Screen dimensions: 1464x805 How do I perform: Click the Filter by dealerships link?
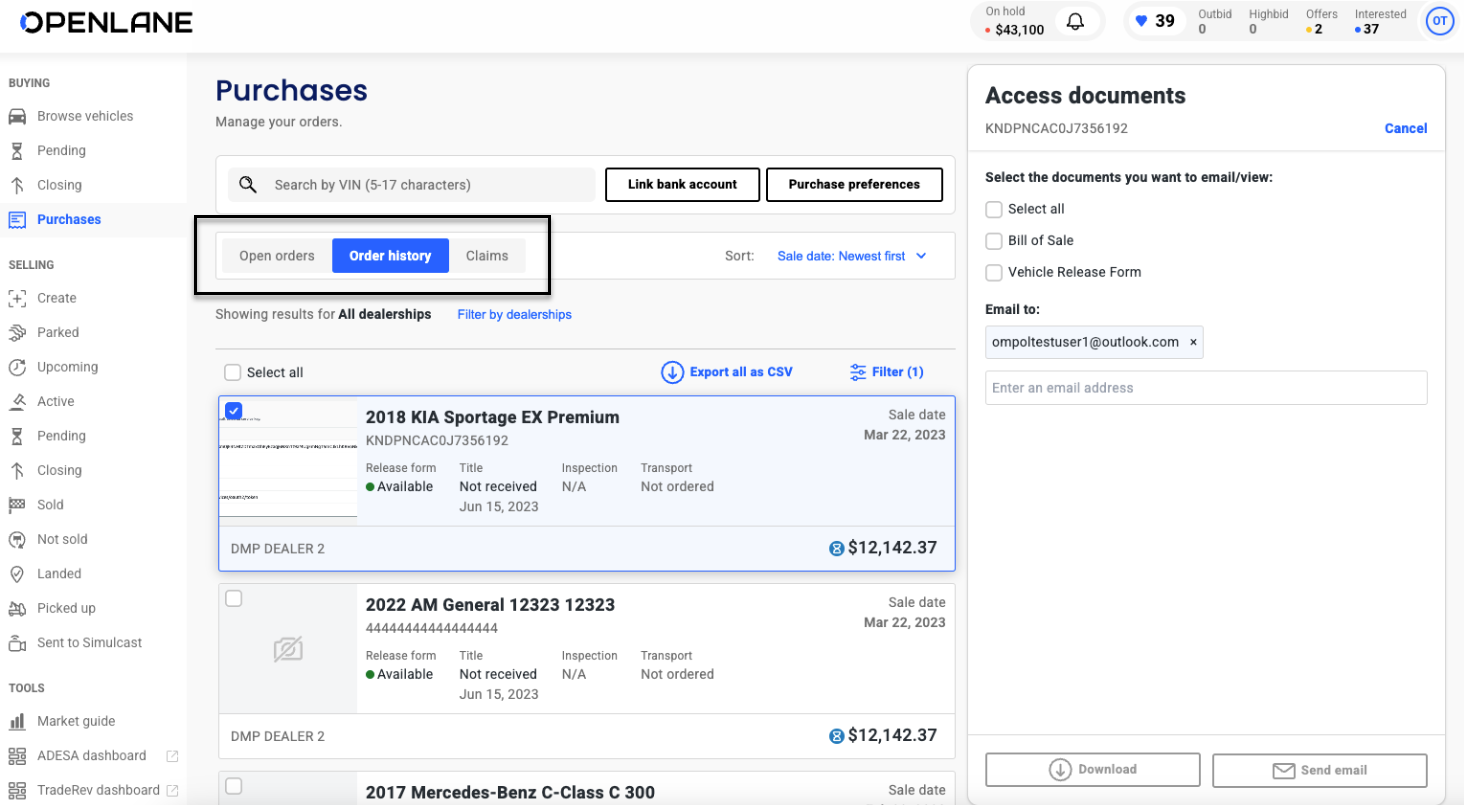514,314
